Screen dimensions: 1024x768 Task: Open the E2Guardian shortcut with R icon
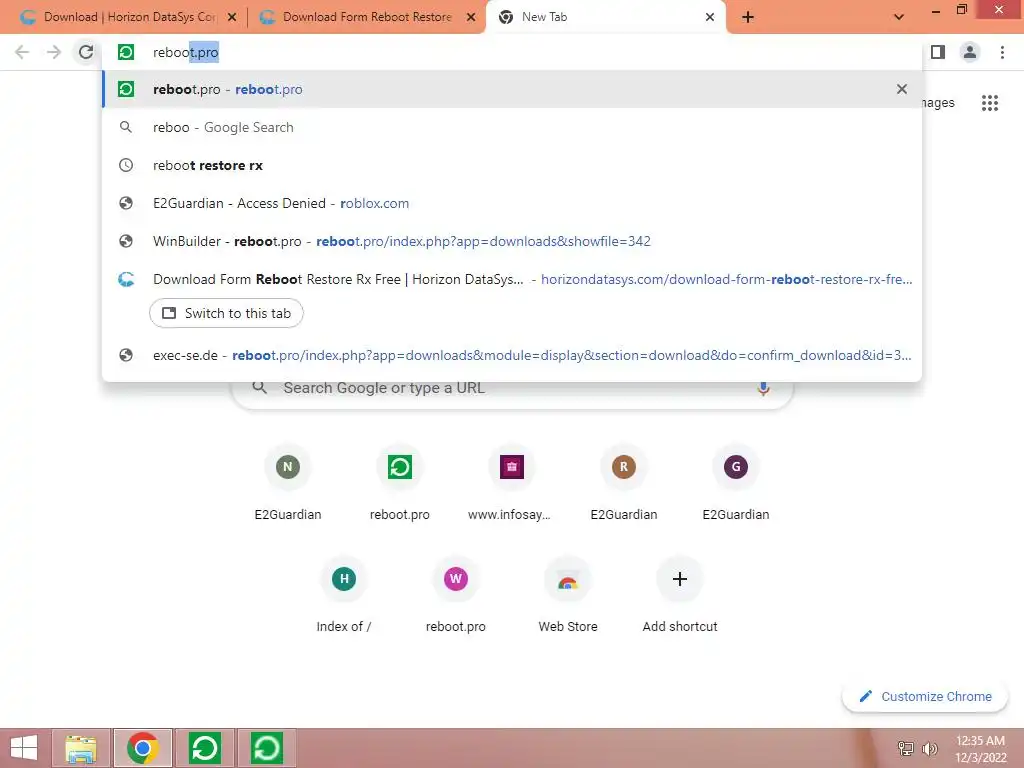click(x=624, y=483)
